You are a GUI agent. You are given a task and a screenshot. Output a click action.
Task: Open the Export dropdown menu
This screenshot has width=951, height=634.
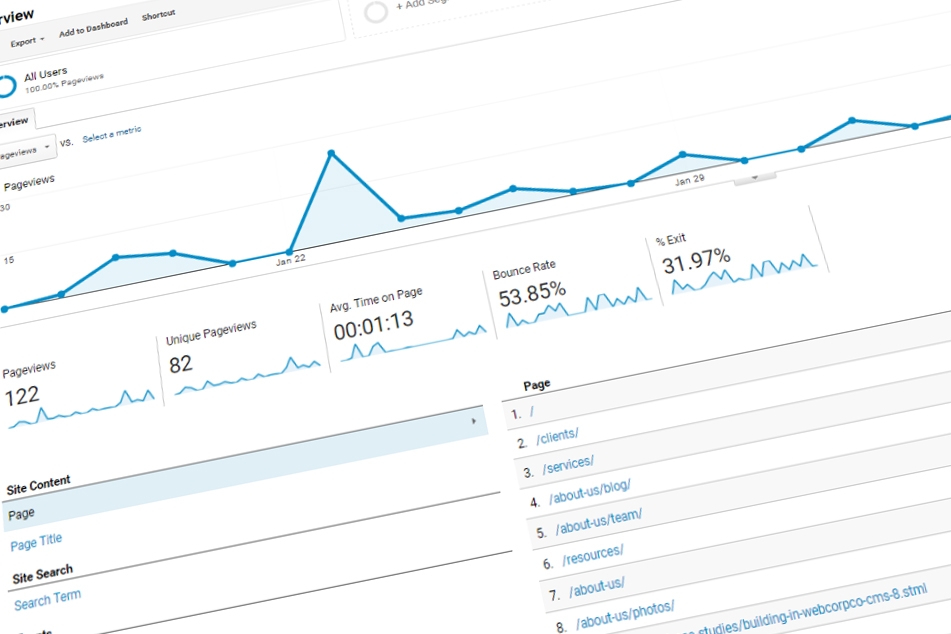27,41
